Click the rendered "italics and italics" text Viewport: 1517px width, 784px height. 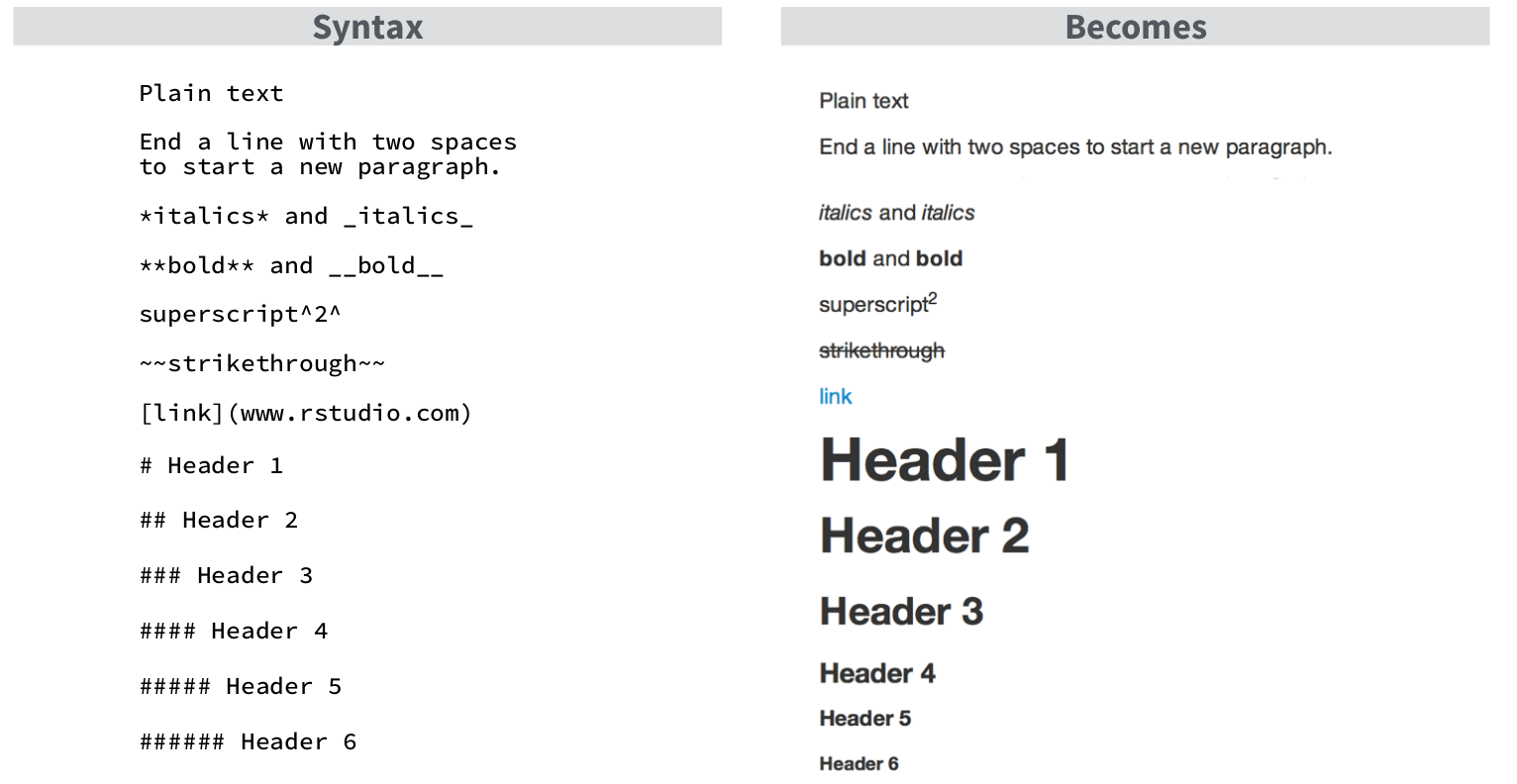(x=896, y=213)
